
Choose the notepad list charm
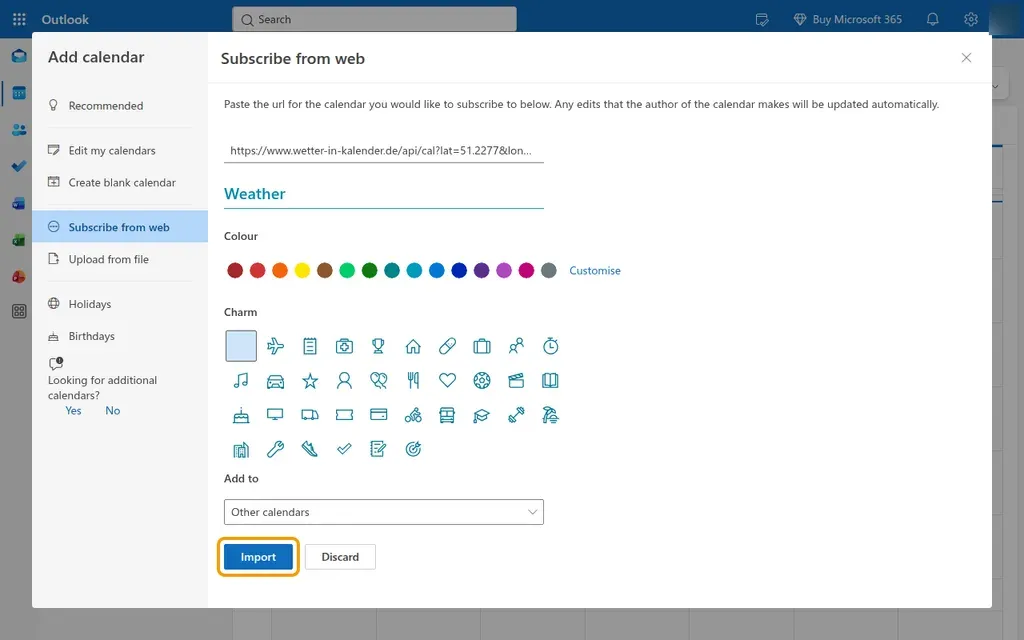310,346
